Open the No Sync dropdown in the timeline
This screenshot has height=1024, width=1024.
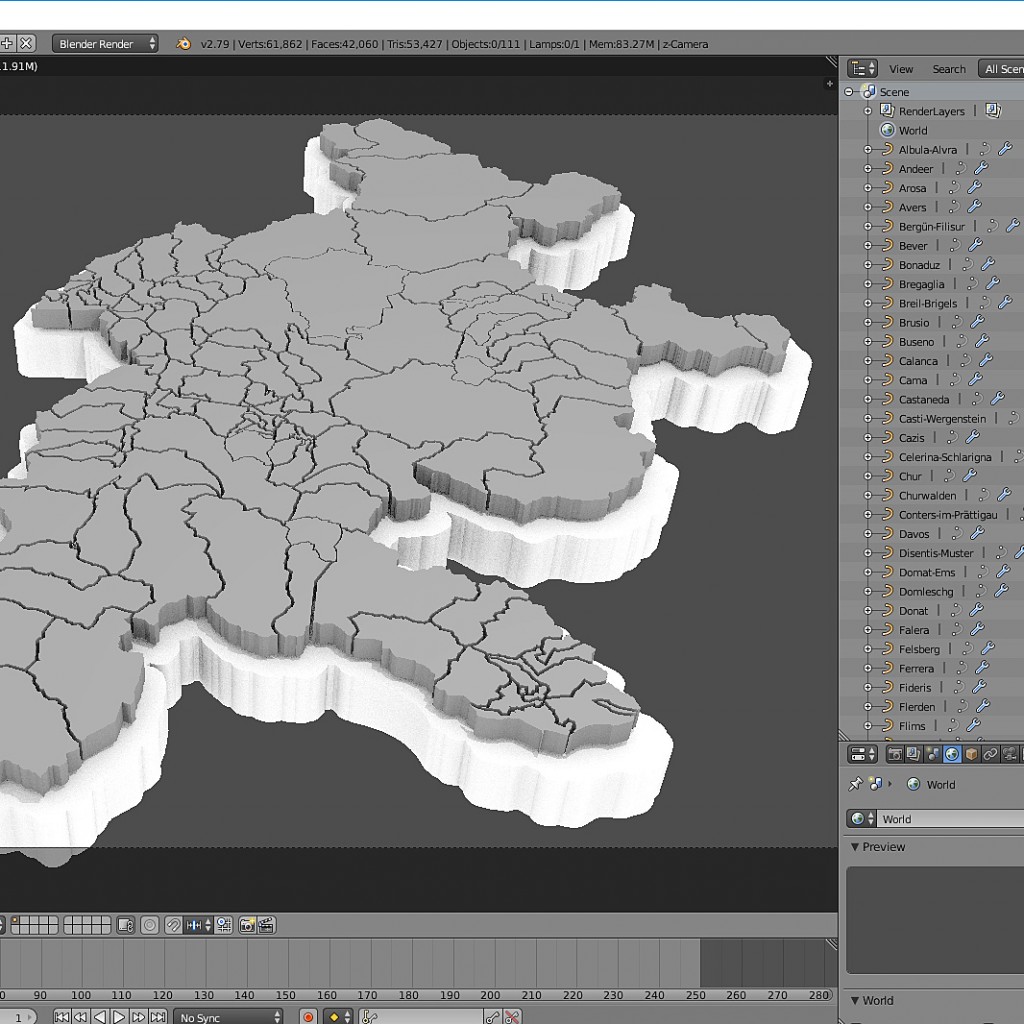point(228,1016)
